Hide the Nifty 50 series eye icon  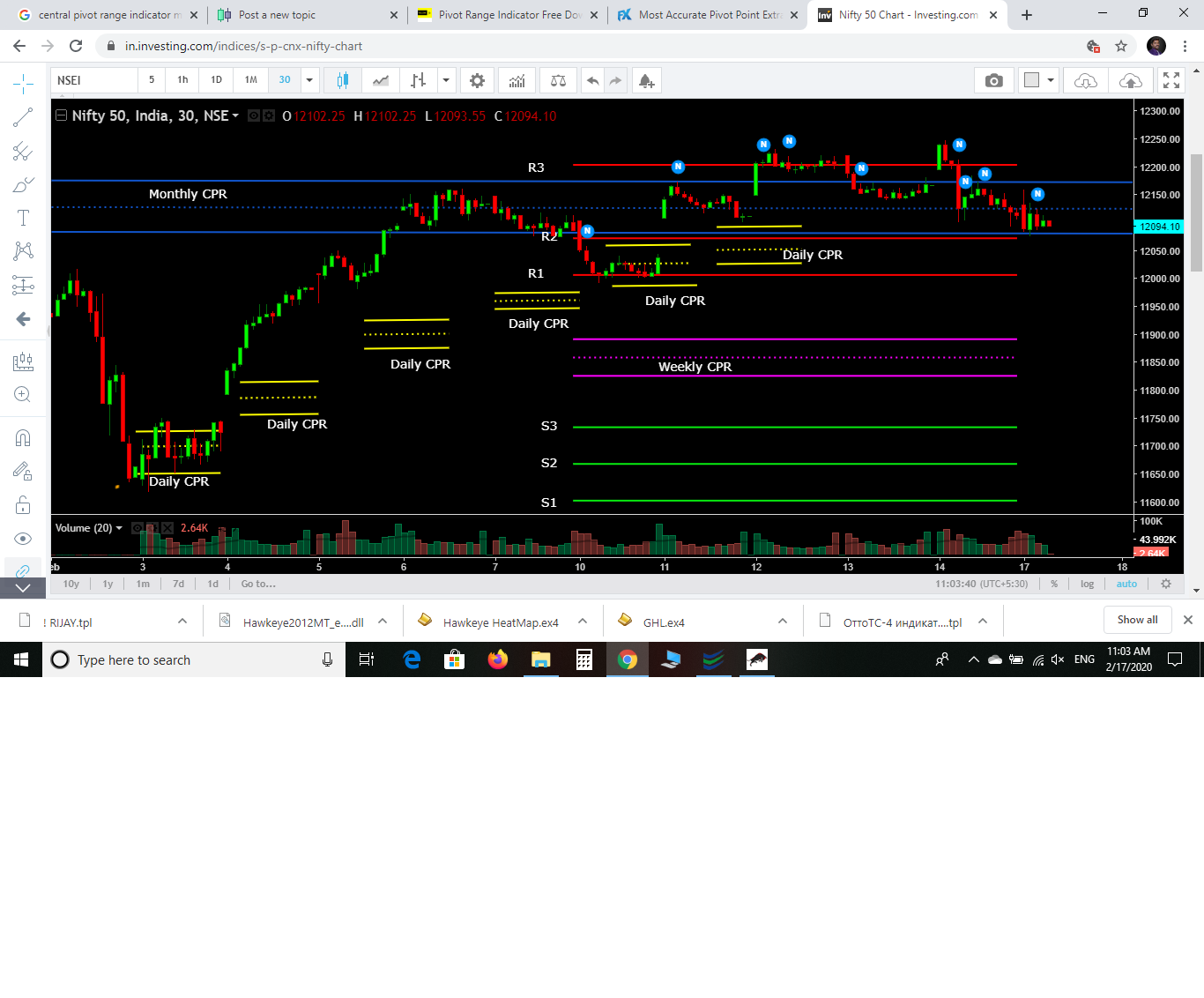[x=254, y=115]
